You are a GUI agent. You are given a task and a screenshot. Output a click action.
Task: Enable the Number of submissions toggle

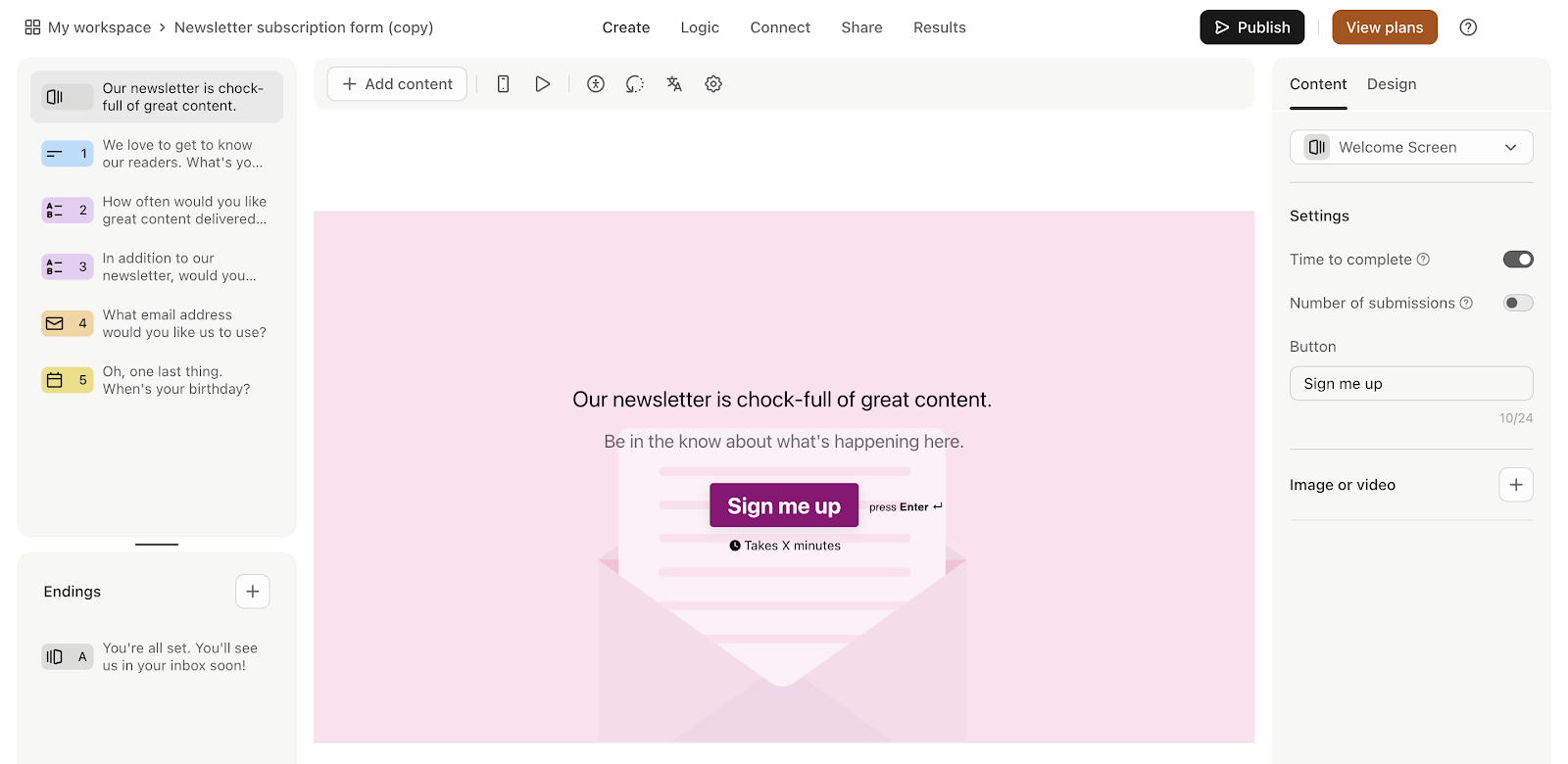[x=1516, y=302]
